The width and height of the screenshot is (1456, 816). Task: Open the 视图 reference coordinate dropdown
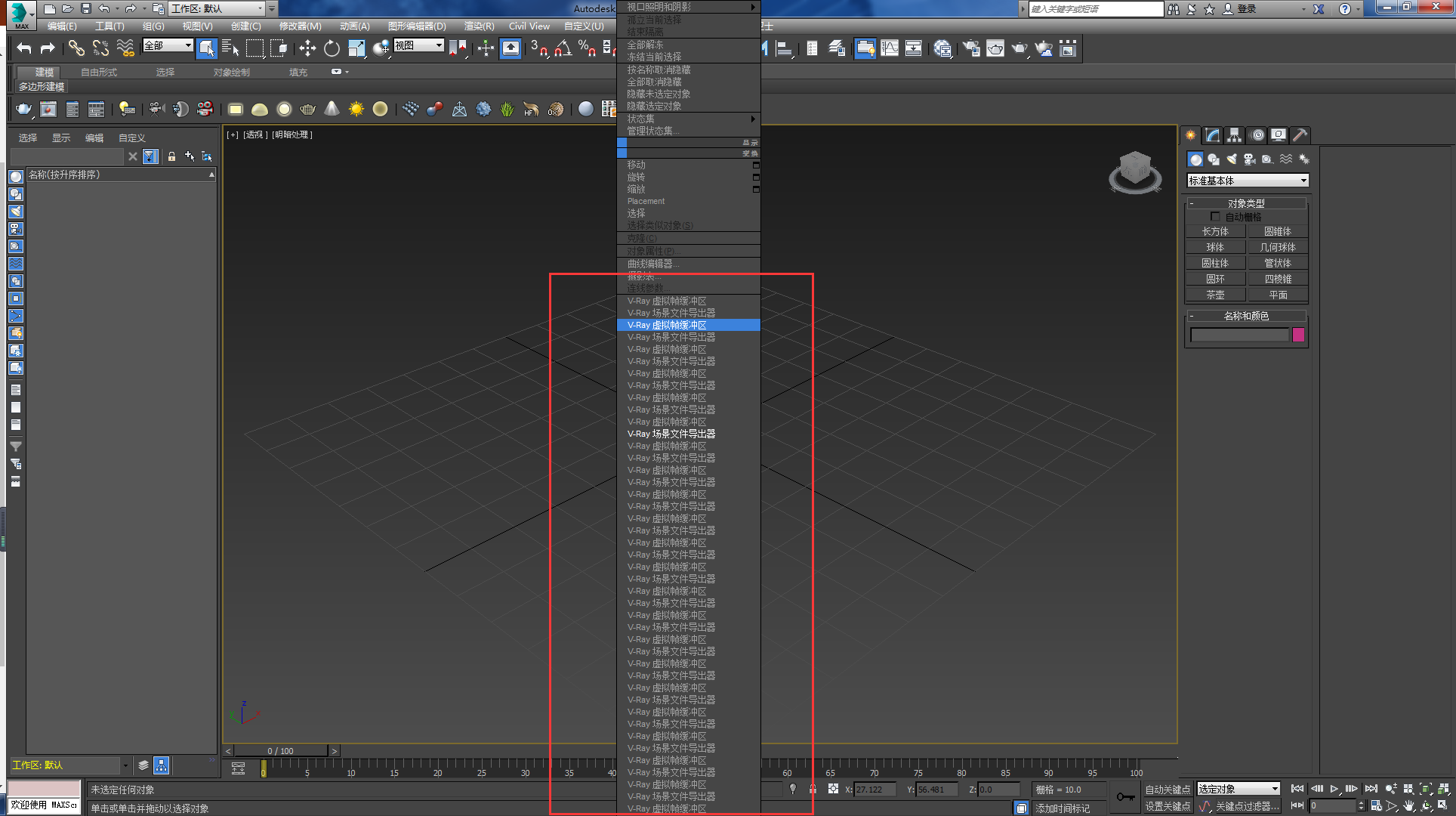[x=418, y=45]
